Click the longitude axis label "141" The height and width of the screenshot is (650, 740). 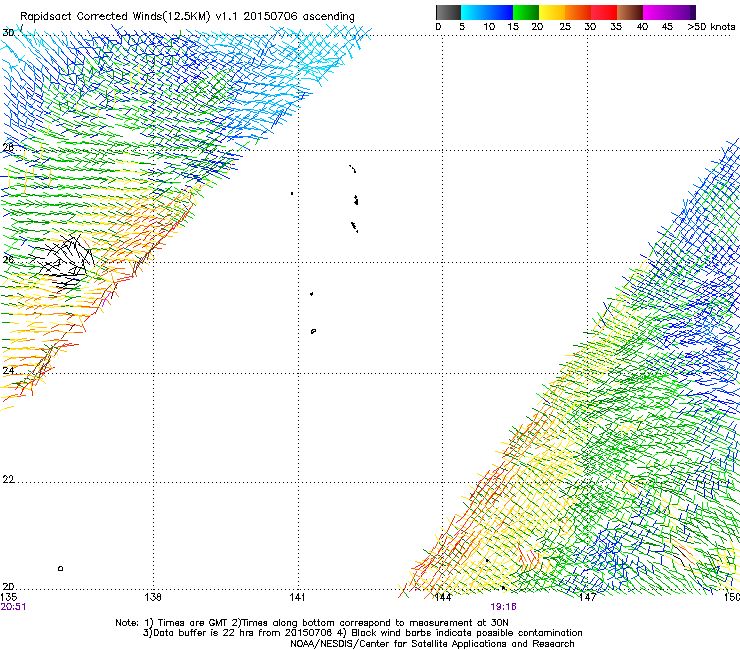pos(297,597)
